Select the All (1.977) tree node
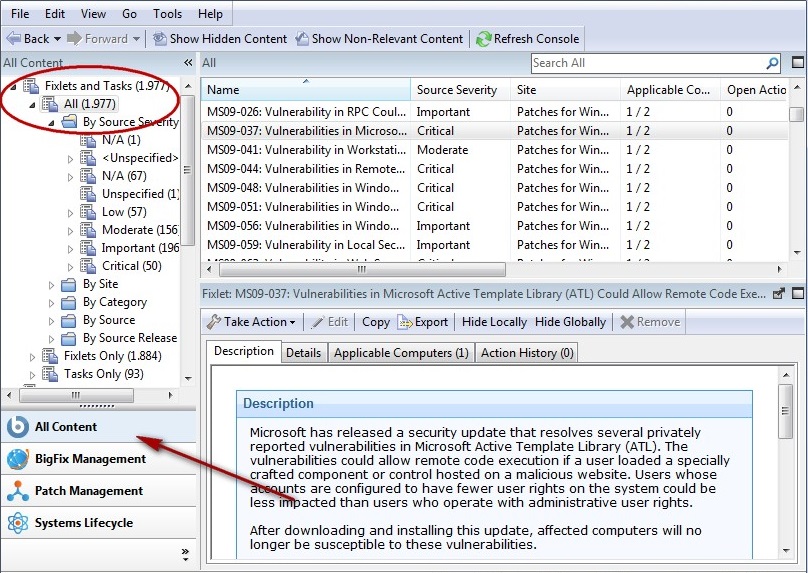Screen dimensions: 808x573 90,104
